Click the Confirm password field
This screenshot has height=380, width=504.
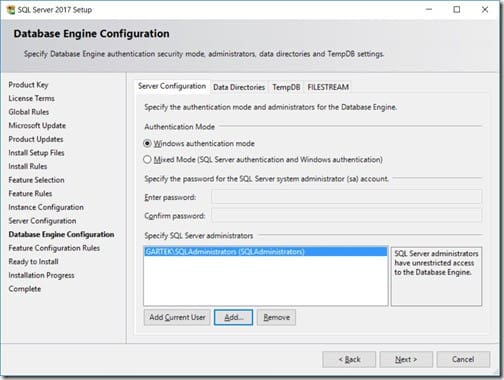tap(346, 216)
